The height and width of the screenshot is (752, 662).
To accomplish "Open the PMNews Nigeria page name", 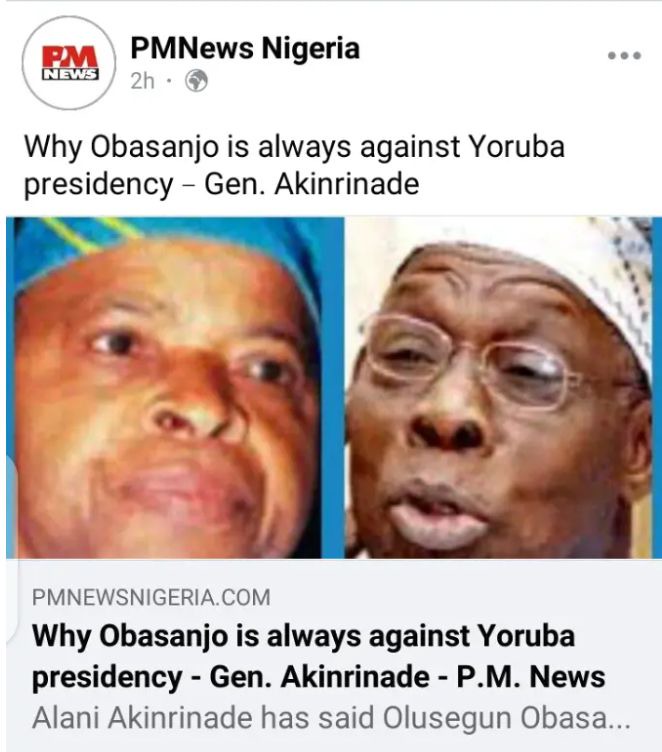I will (245, 48).
